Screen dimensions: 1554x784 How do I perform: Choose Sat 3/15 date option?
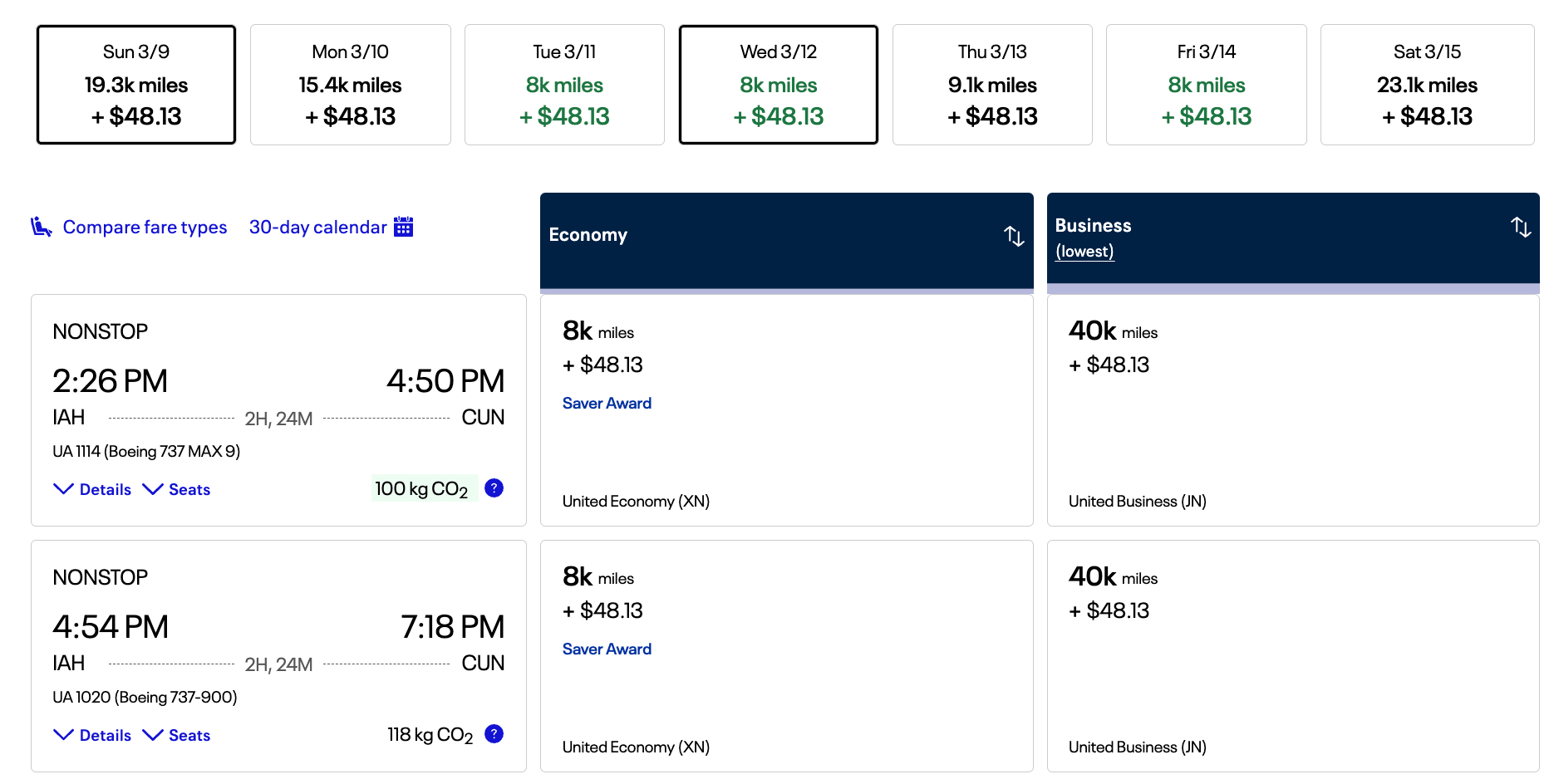pyautogui.click(x=1427, y=85)
